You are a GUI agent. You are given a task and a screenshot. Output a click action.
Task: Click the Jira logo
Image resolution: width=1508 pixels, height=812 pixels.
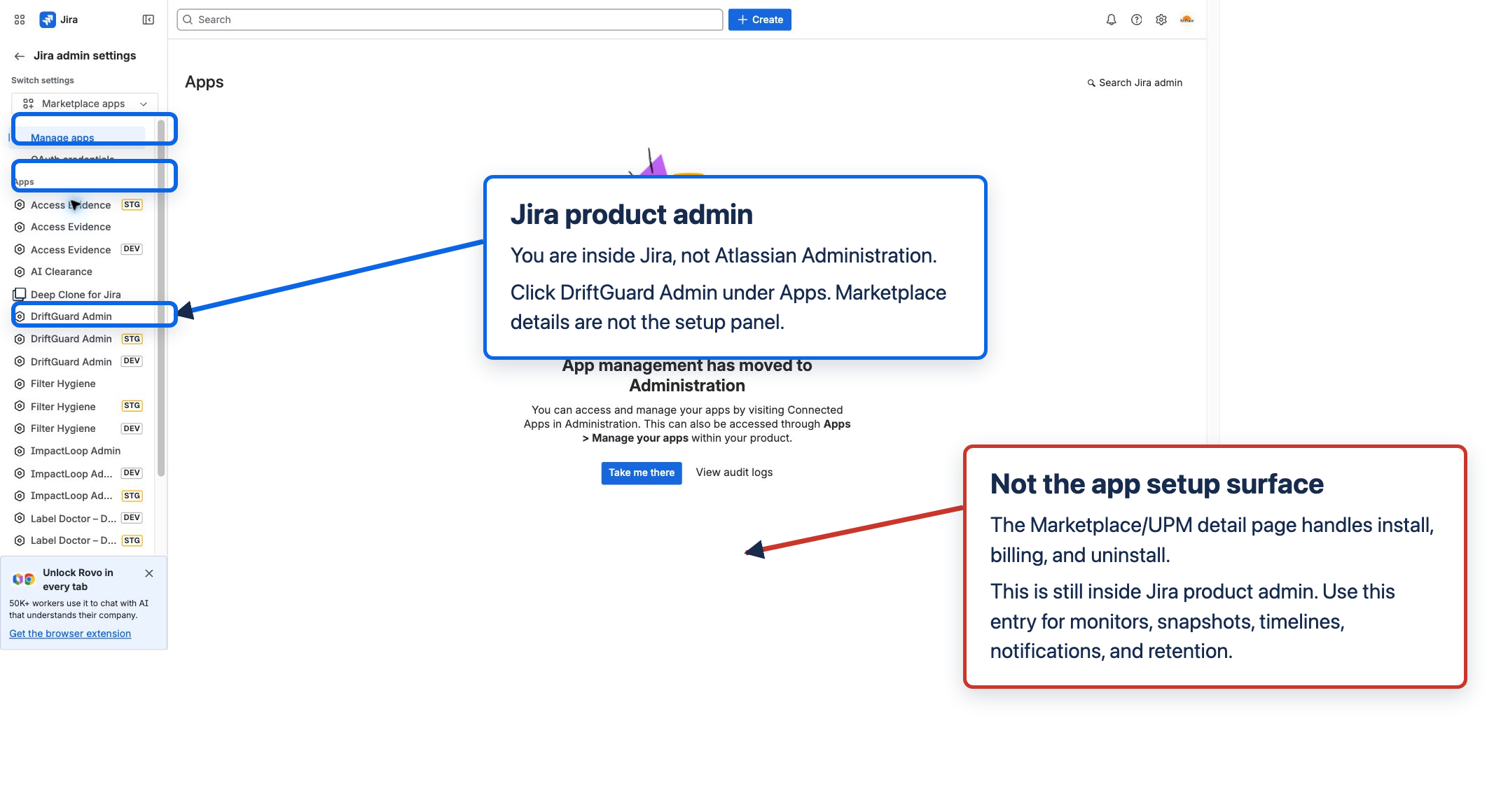click(x=48, y=20)
